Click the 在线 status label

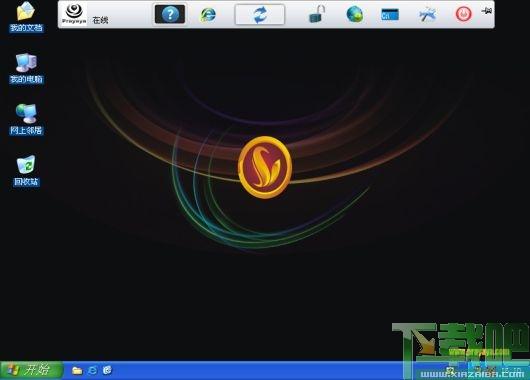tap(100, 20)
